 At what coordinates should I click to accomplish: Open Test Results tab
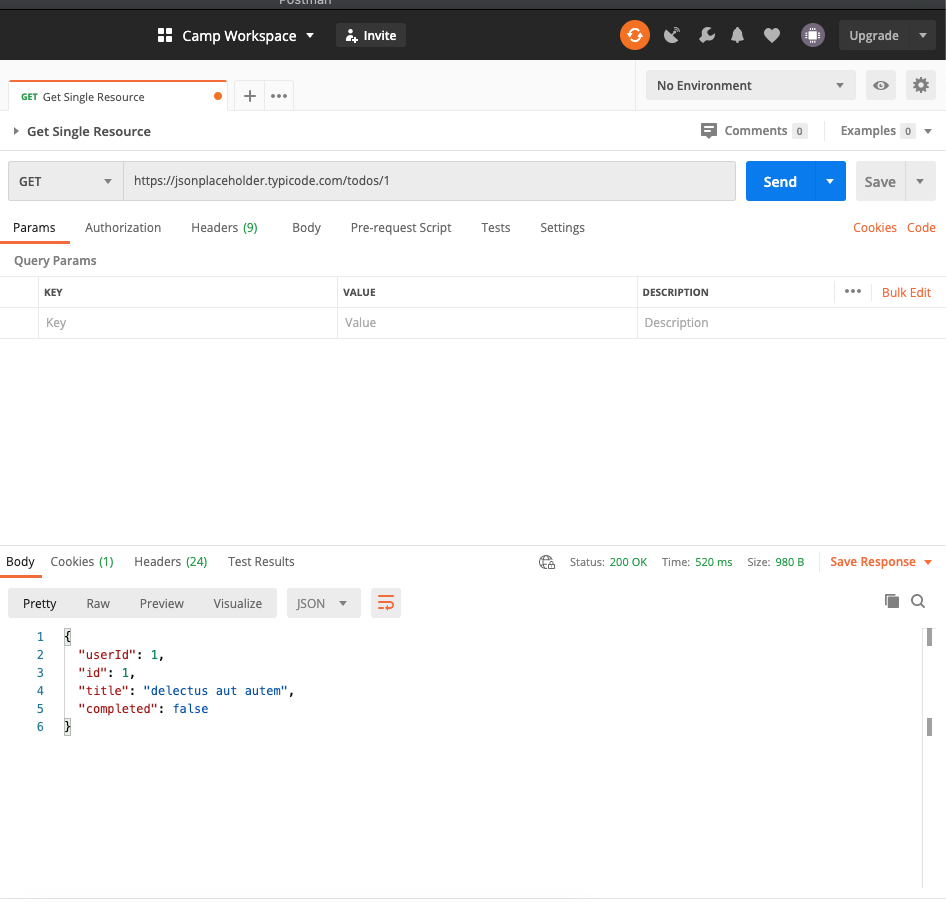(261, 562)
